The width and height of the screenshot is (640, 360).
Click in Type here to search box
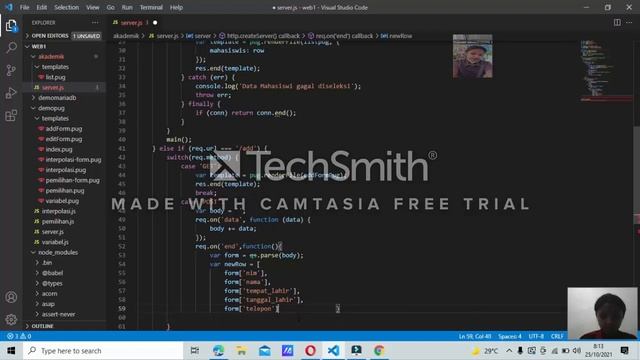[103, 351]
